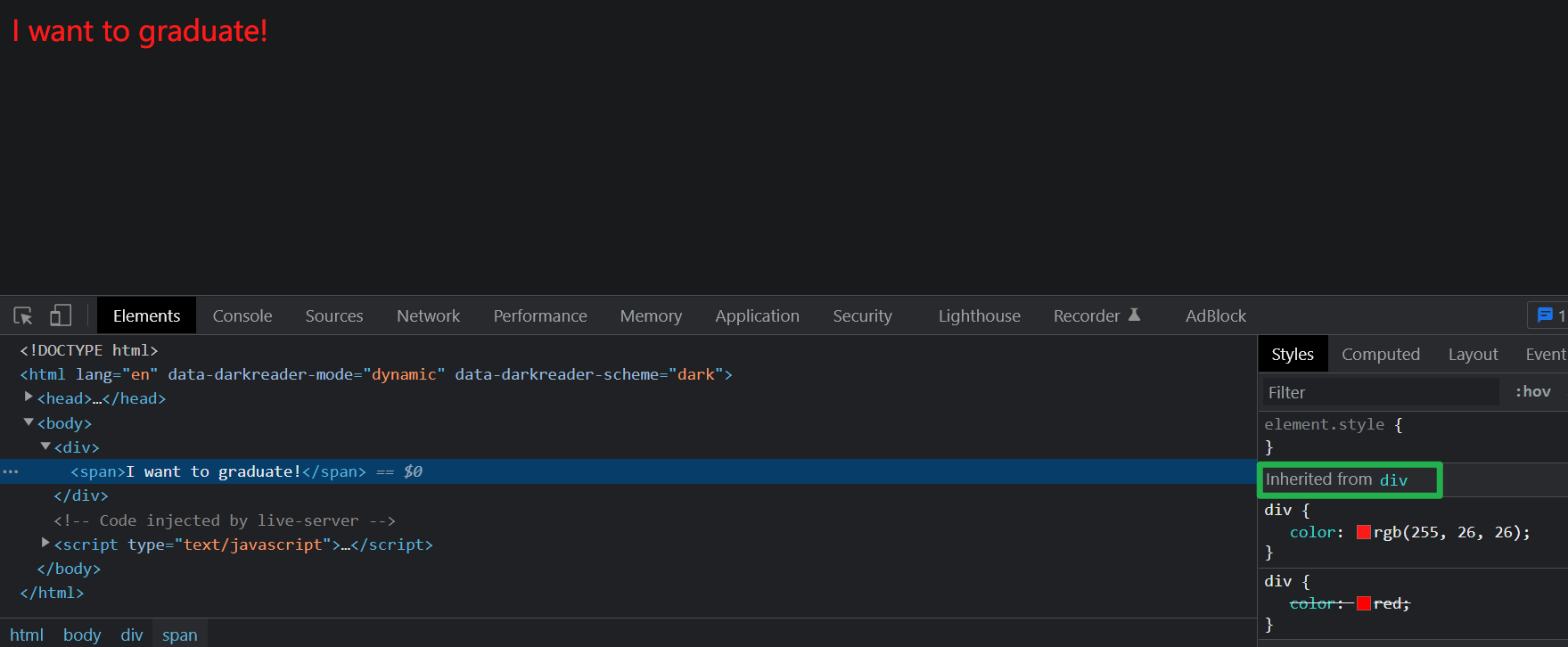Switch to the Console tab
The height and width of the screenshot is (647, 1568).
tap(242, 315)
